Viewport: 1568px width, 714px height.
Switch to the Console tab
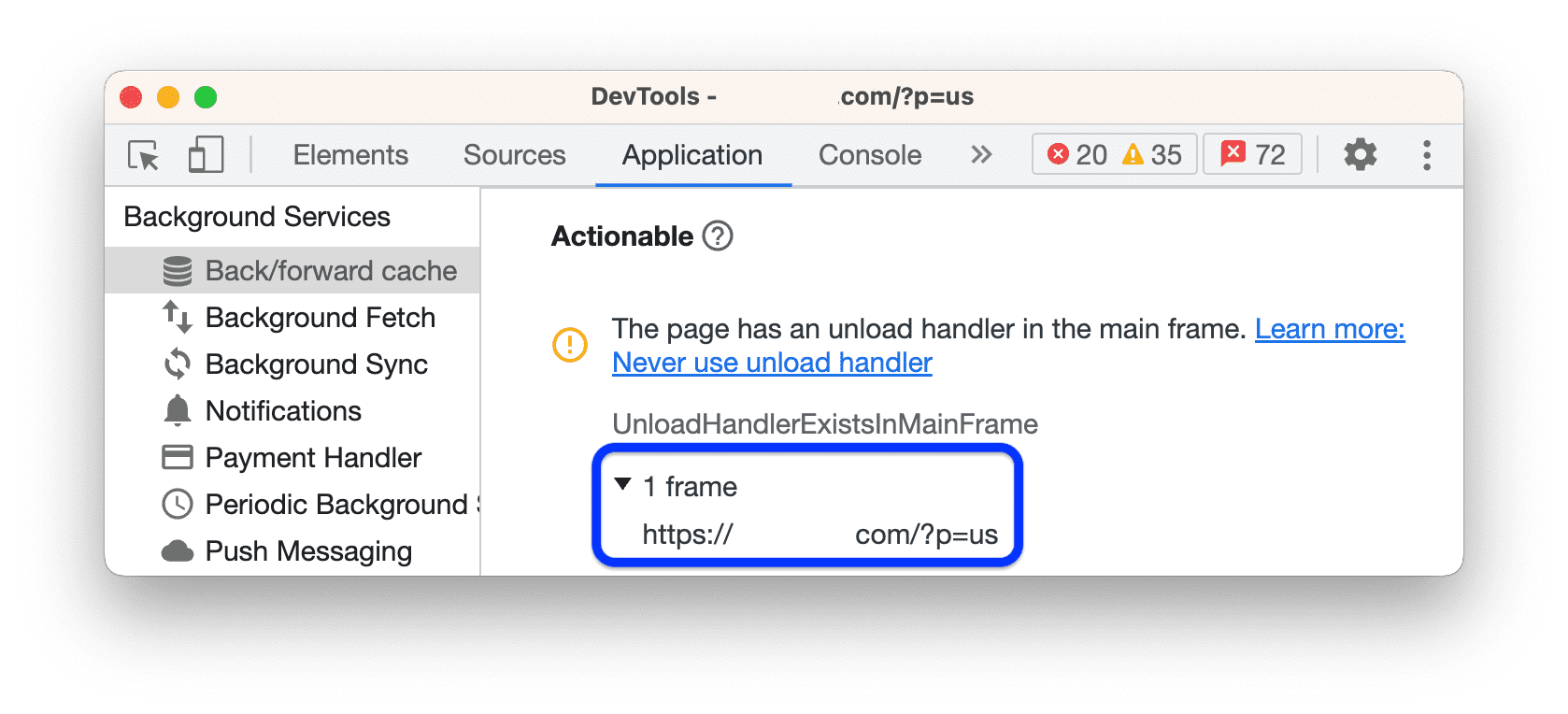869,155
